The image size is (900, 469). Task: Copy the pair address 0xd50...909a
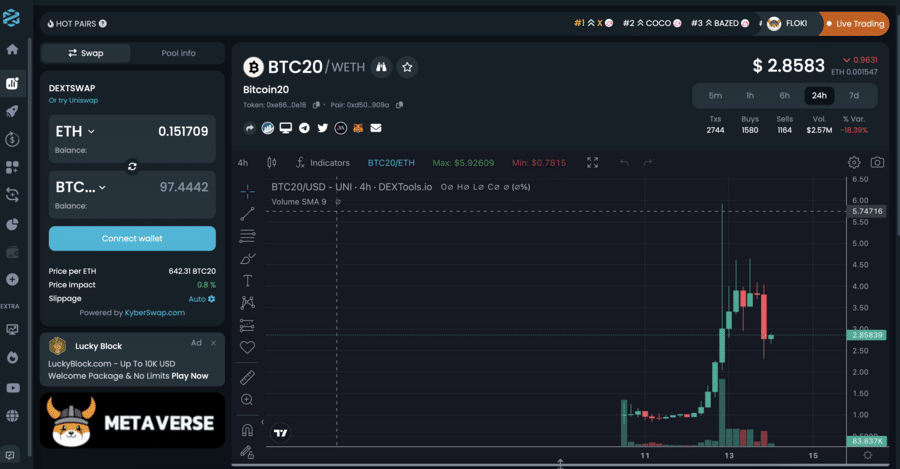click(x=399, y=105)
